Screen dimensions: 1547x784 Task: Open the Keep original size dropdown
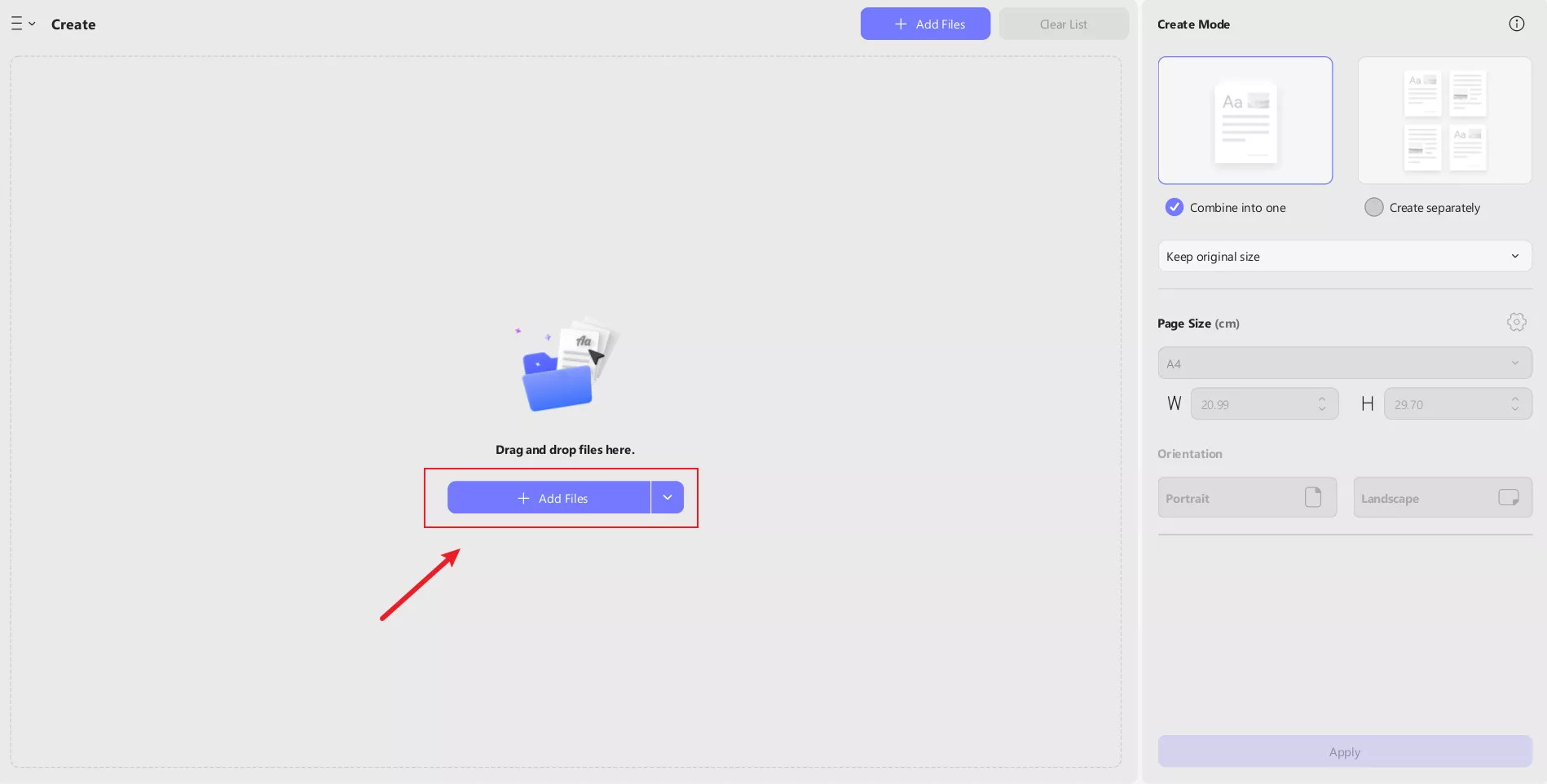1344,256
